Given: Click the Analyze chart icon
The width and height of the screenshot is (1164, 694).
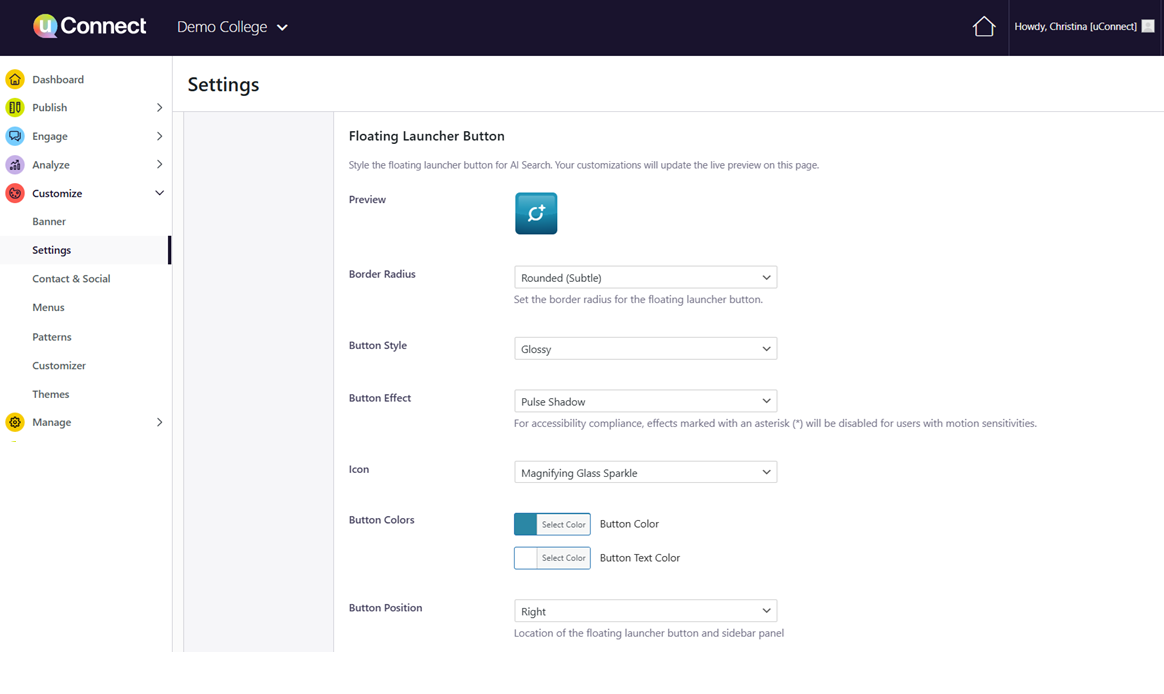Looking at the screenshot, I should (15, 165).
